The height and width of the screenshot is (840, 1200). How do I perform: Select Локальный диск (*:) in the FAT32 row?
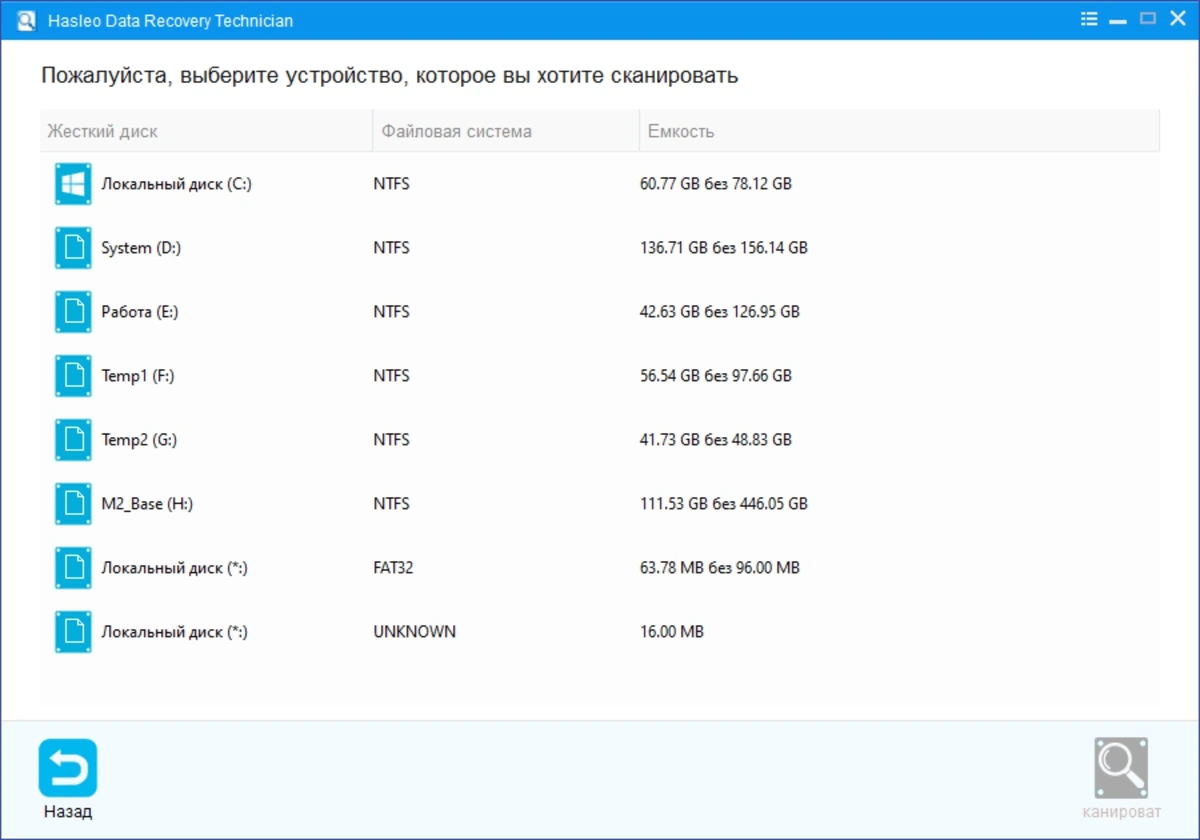[174, 568]
